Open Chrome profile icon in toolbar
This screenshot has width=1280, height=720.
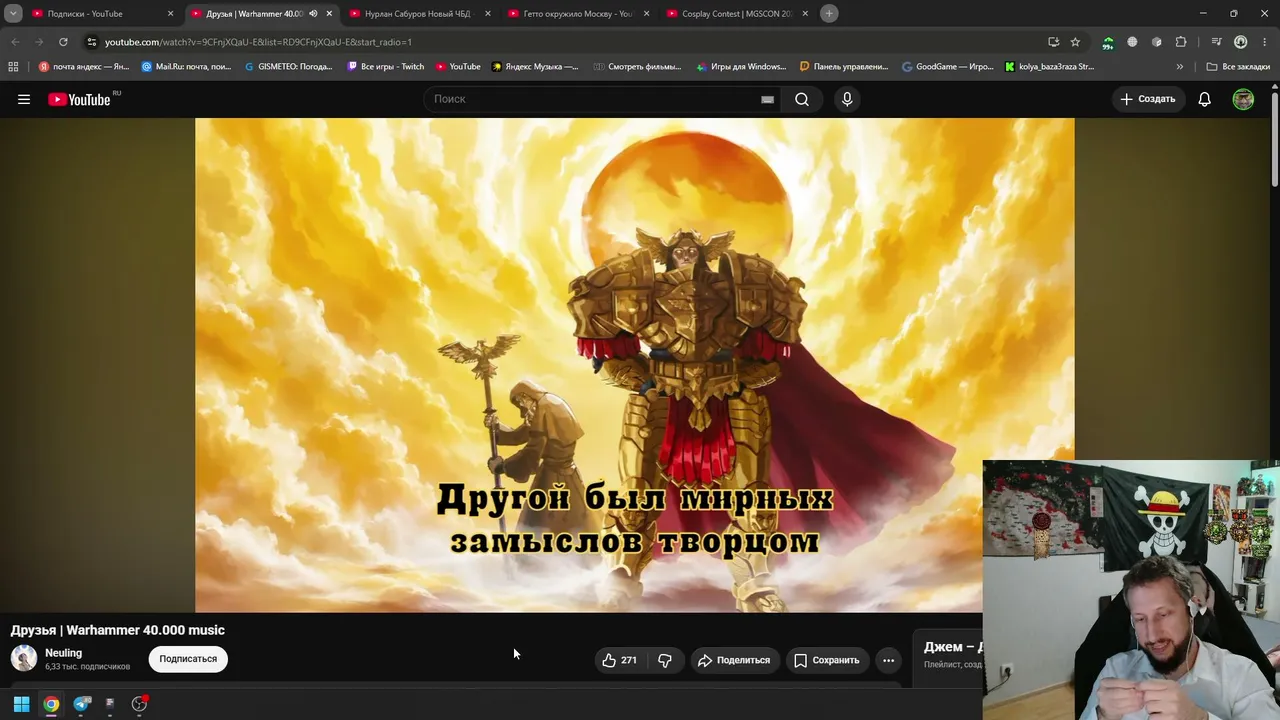(x=1241, y=42)
